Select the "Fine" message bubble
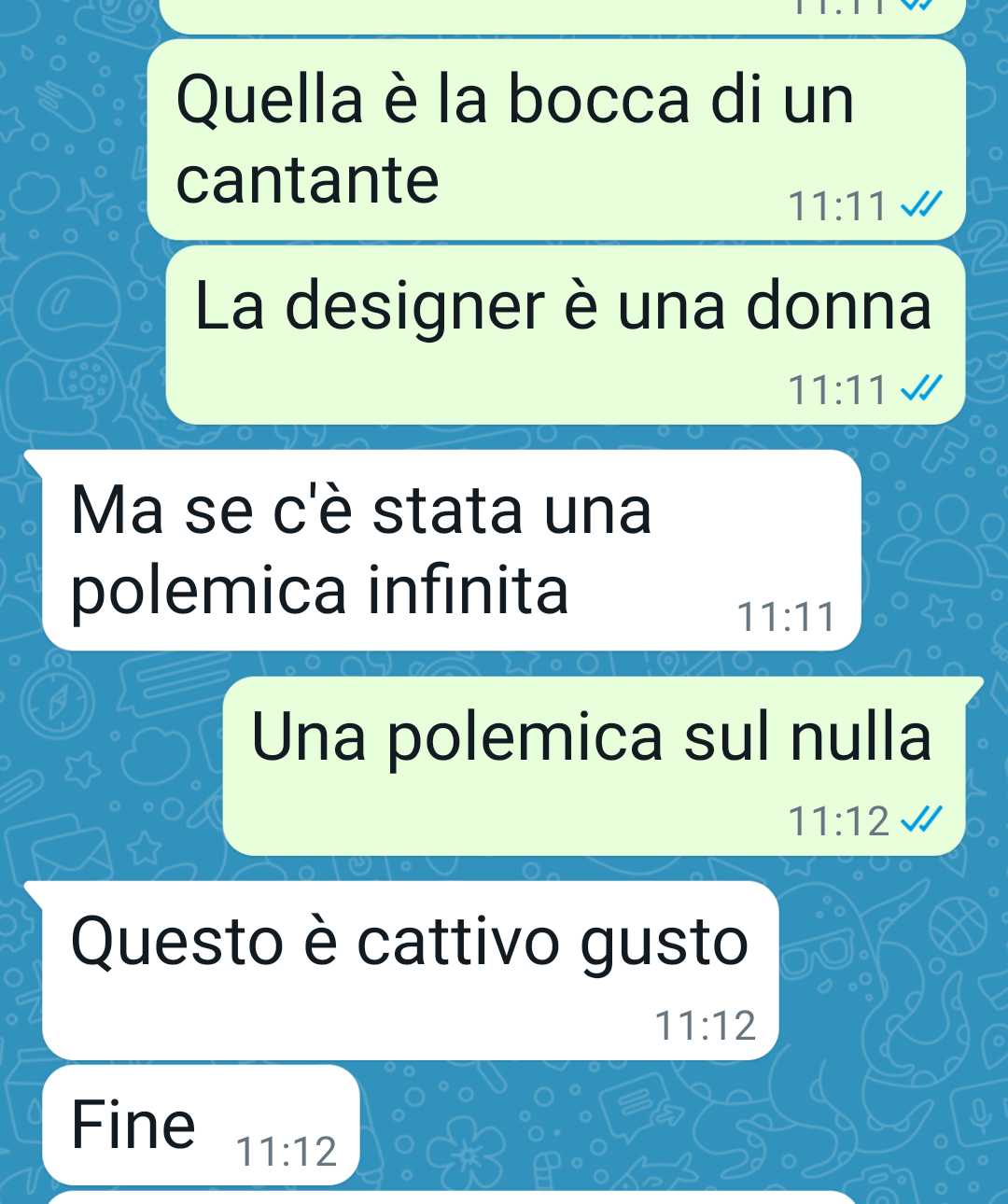 click(x=201, y=1125)
